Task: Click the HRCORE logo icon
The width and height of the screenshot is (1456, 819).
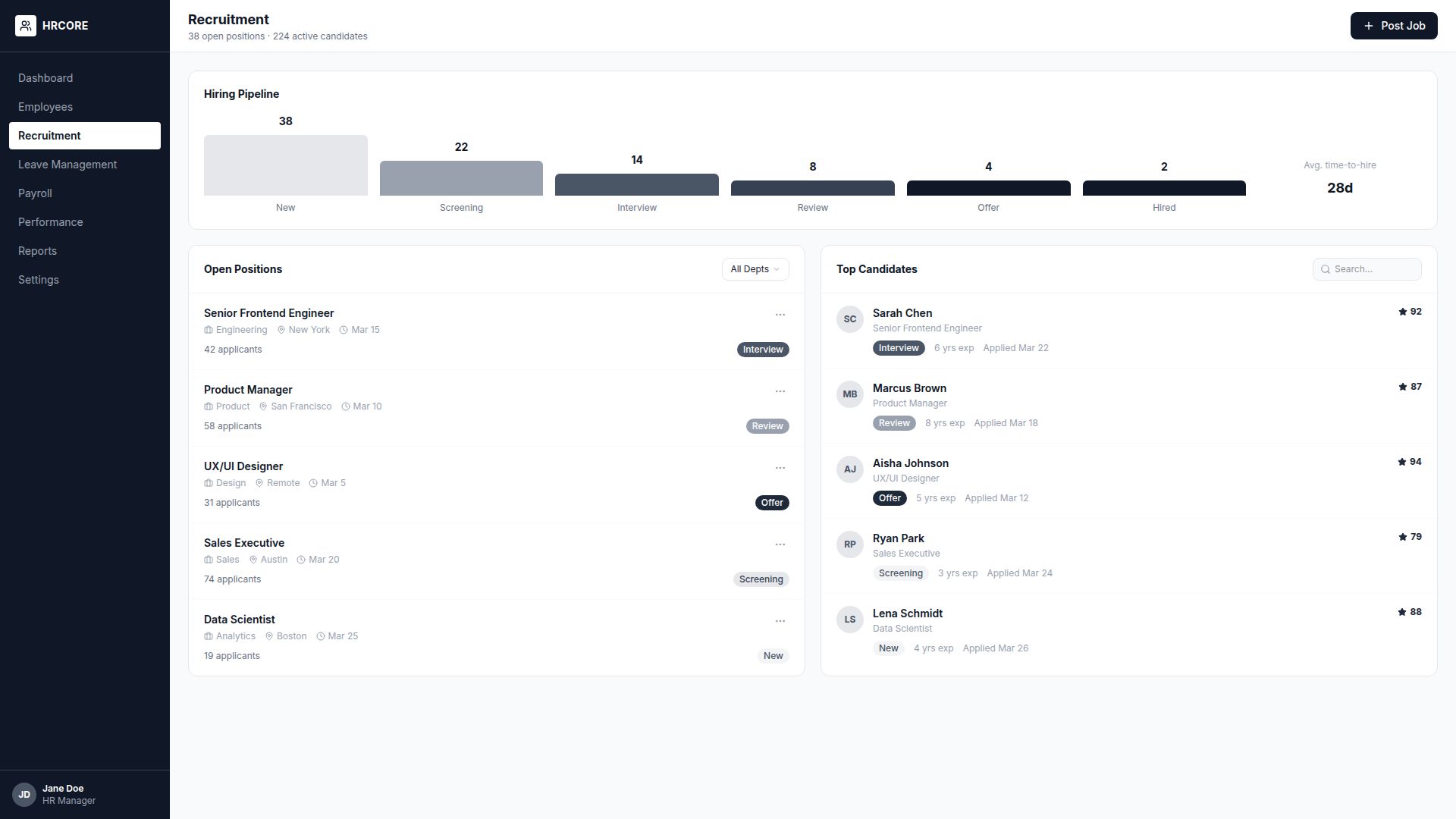Action: click(x=25, y=26)
